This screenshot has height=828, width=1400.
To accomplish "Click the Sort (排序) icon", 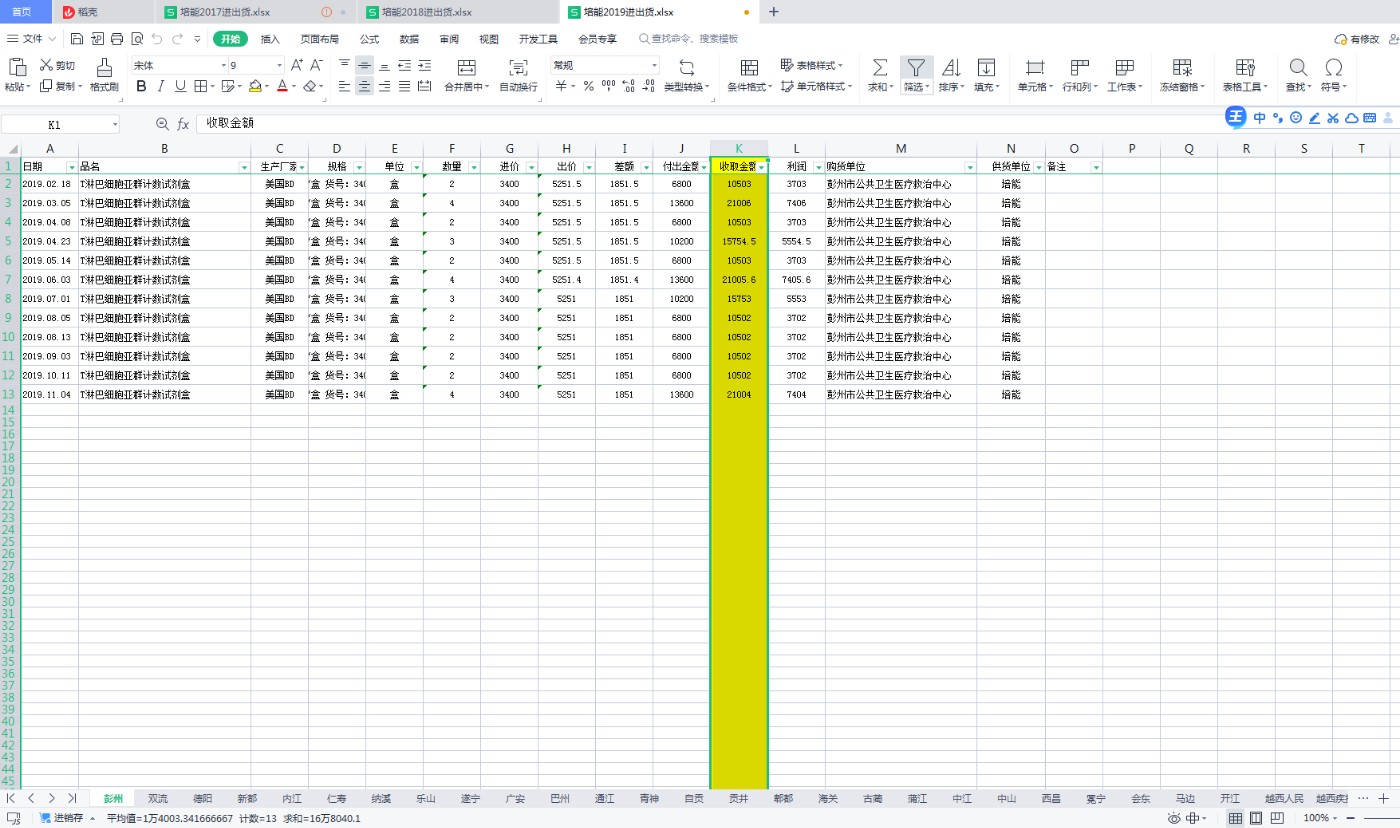I will point(950,68).
